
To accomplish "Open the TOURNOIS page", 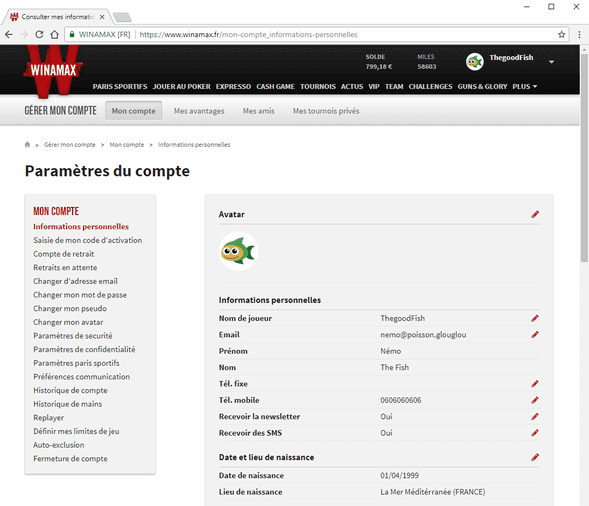I will pyautogui.click(x=318, y=86).
